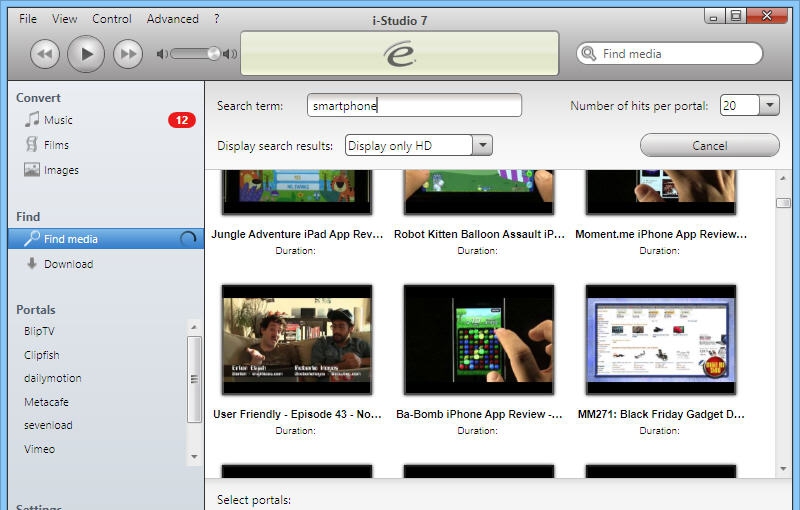The width and height of the screenshot is (800, 510).
Task: Click the Moment.me iPhone App Review title
Action: (x=661, y=234)
